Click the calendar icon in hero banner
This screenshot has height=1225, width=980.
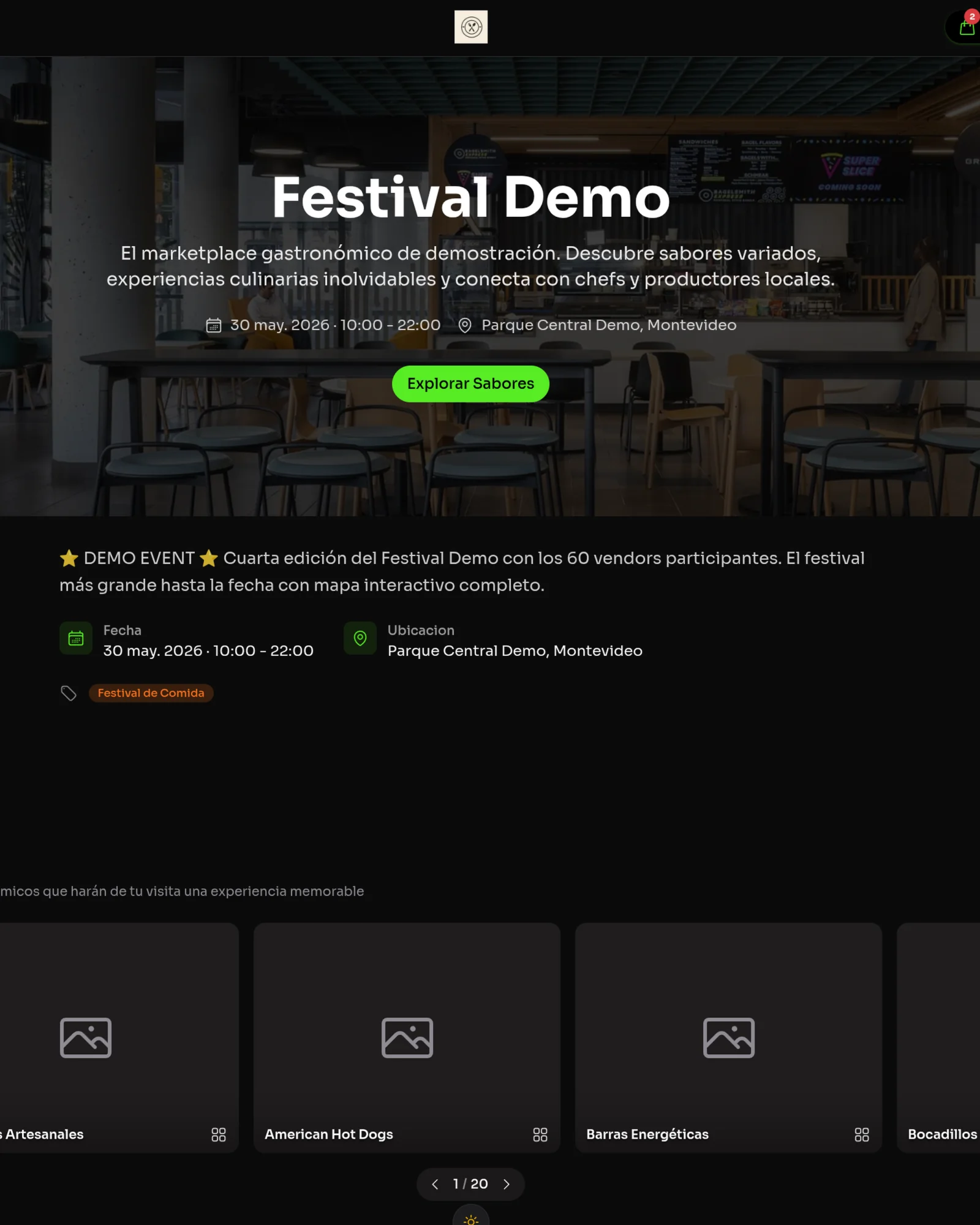(213, 325)
